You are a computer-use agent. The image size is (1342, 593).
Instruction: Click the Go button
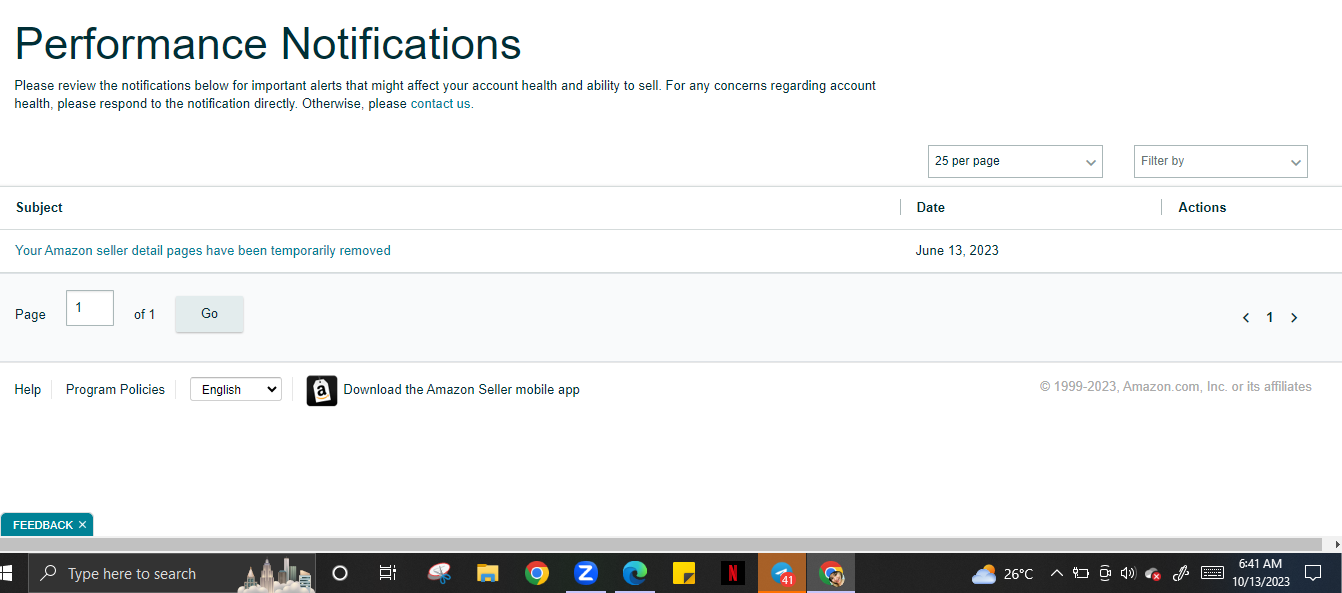(209, 314)
